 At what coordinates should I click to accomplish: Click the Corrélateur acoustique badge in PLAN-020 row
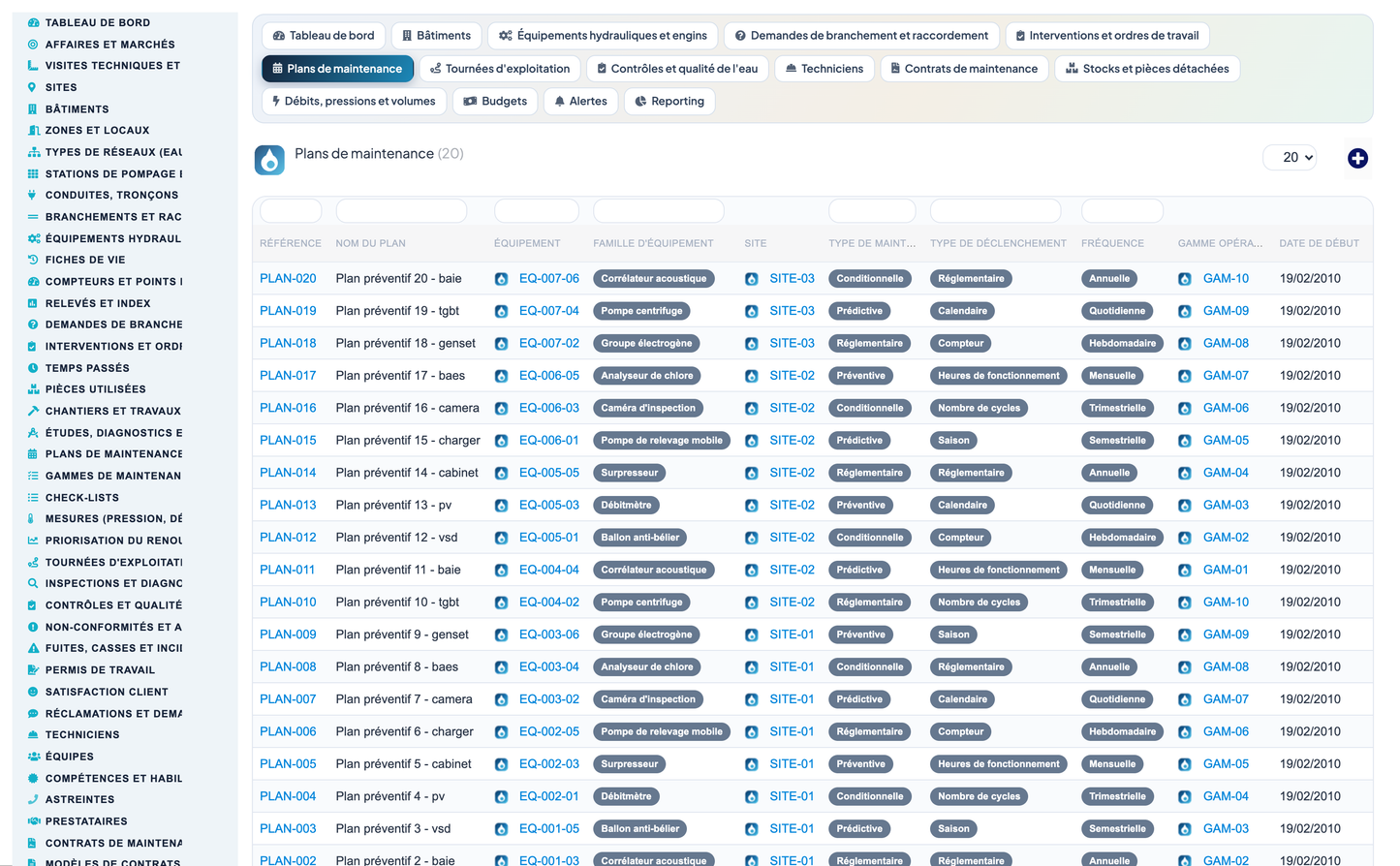(654, 279)
